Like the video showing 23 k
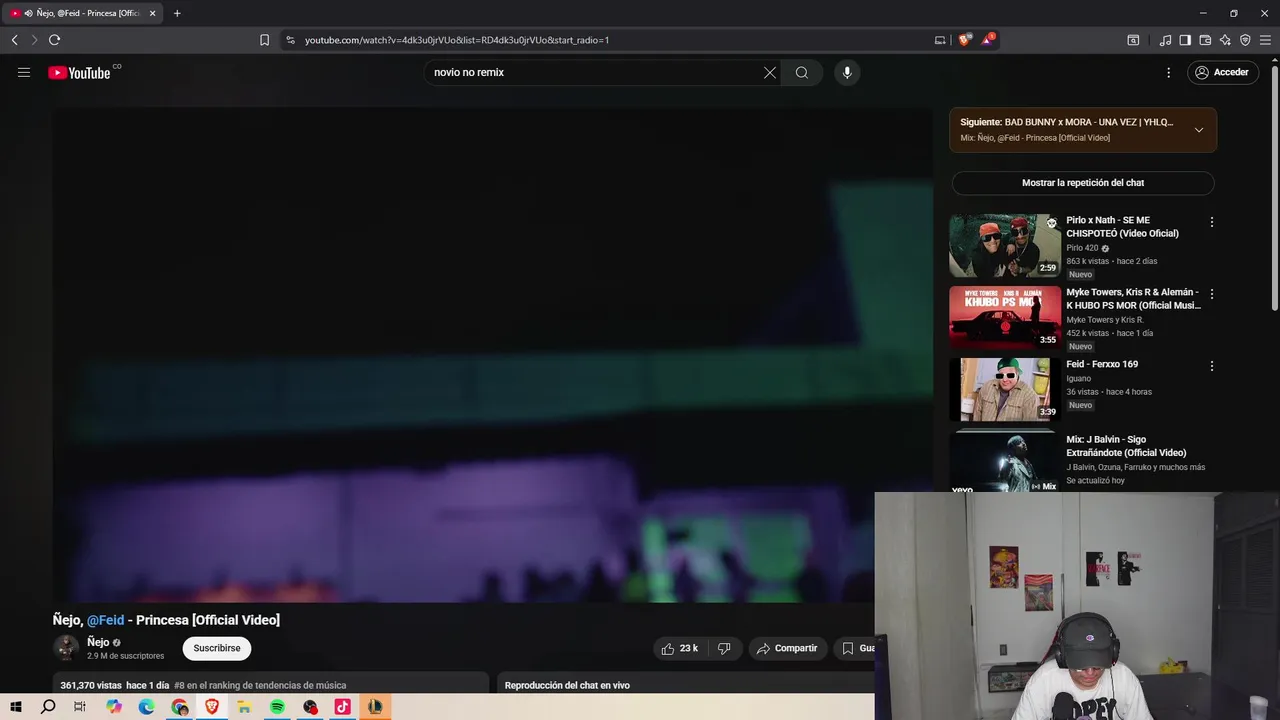1280x720 pixels. pos(680,648)
